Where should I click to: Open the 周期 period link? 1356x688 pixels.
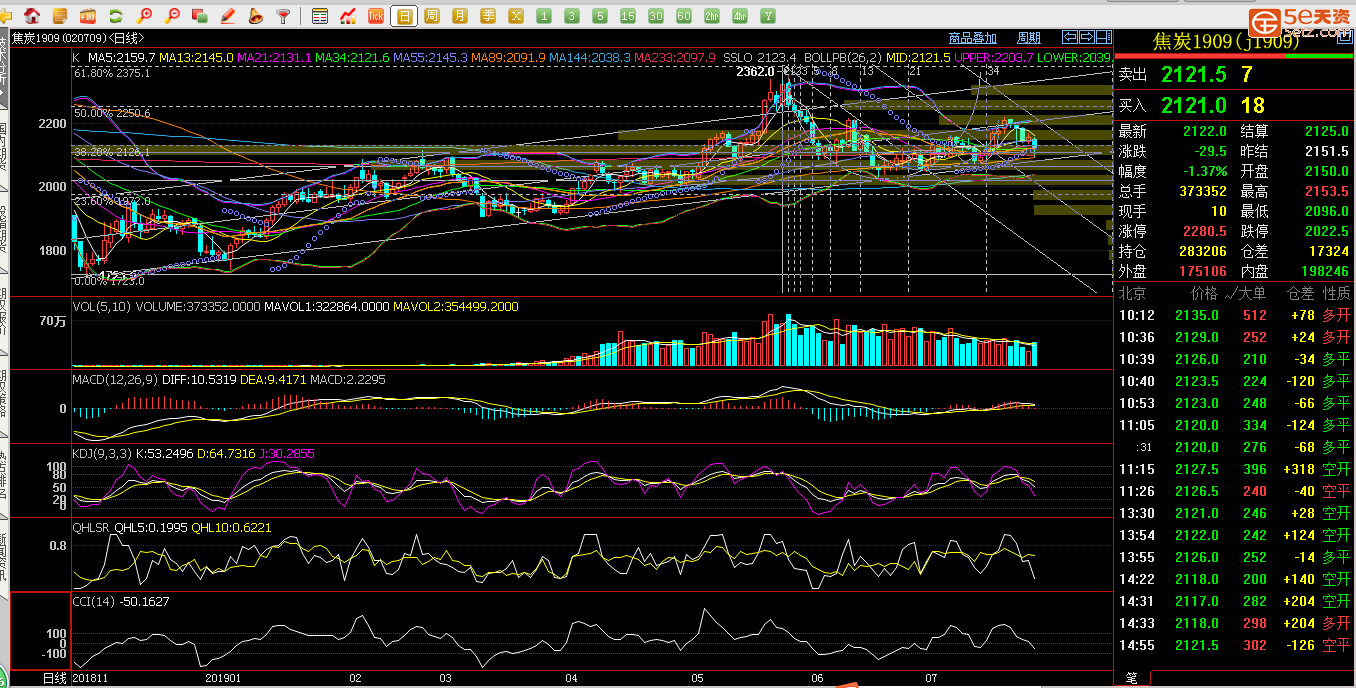pos(1028,38)
